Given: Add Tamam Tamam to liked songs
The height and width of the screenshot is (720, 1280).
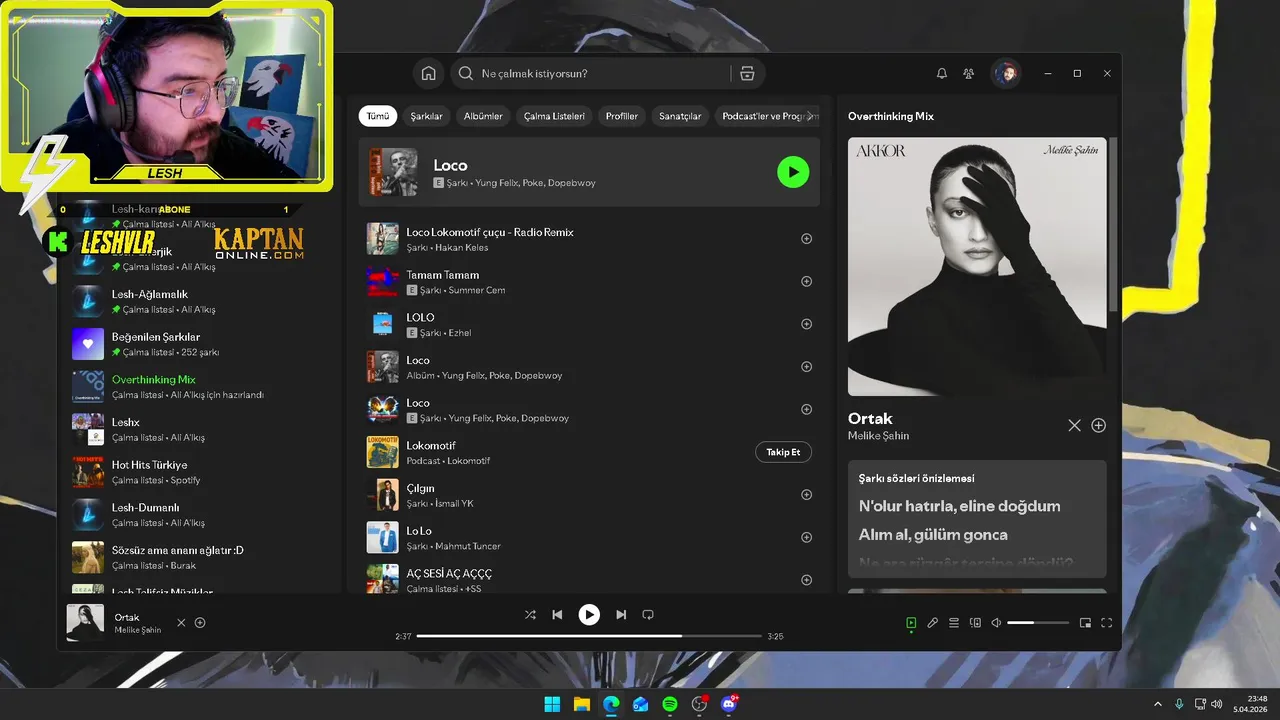Looking at the screenshot, I should click(806, 281).
